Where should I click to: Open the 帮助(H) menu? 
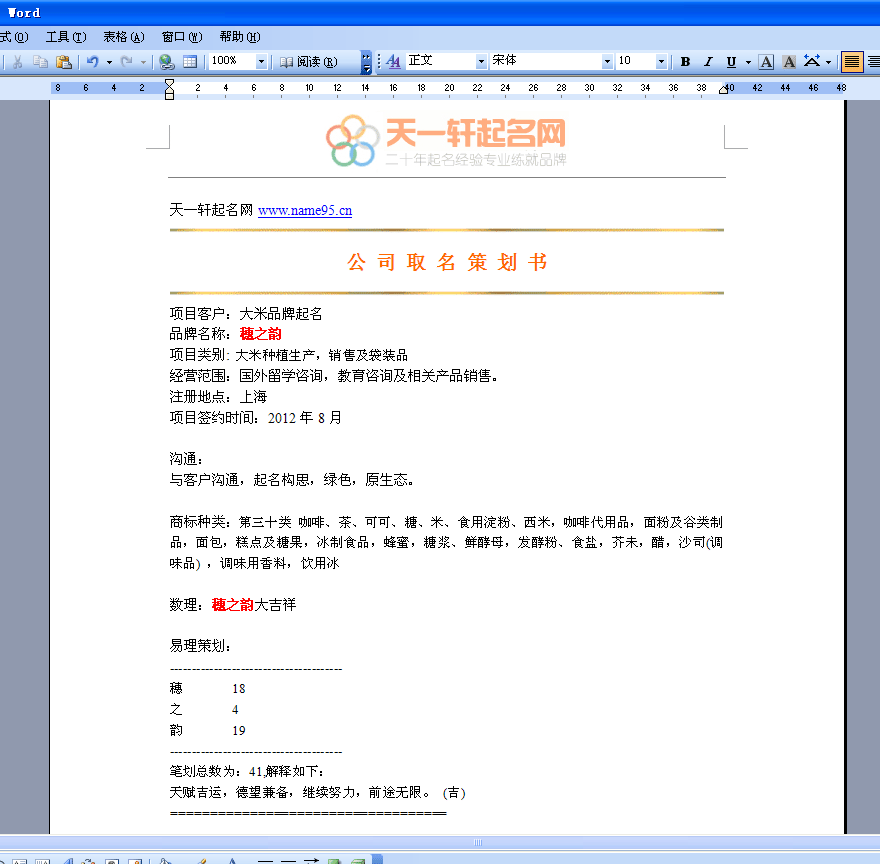[x=240, y=37]
